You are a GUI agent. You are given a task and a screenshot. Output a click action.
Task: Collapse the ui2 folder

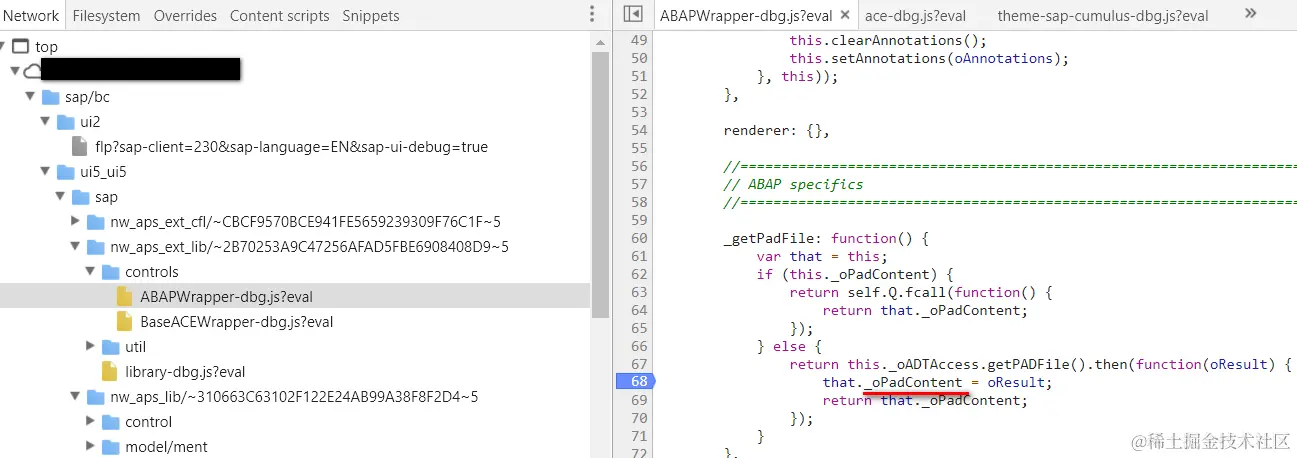coord(45,122)
